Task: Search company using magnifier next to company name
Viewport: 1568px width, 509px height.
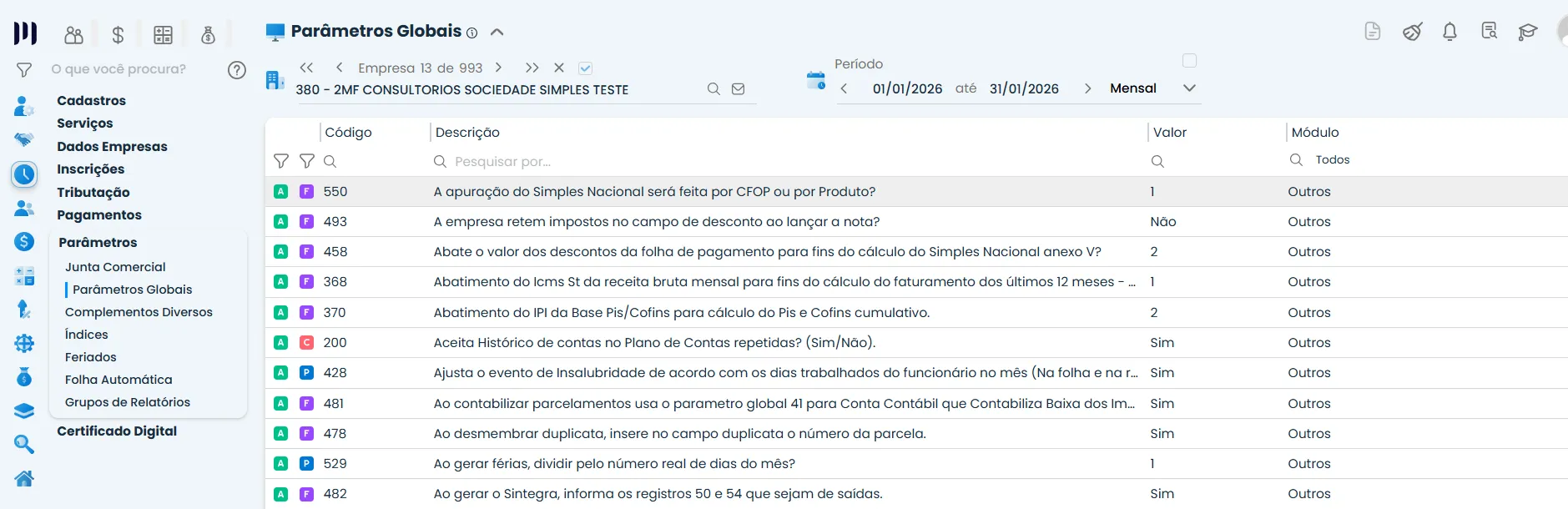Action: (x=713, y=89)
